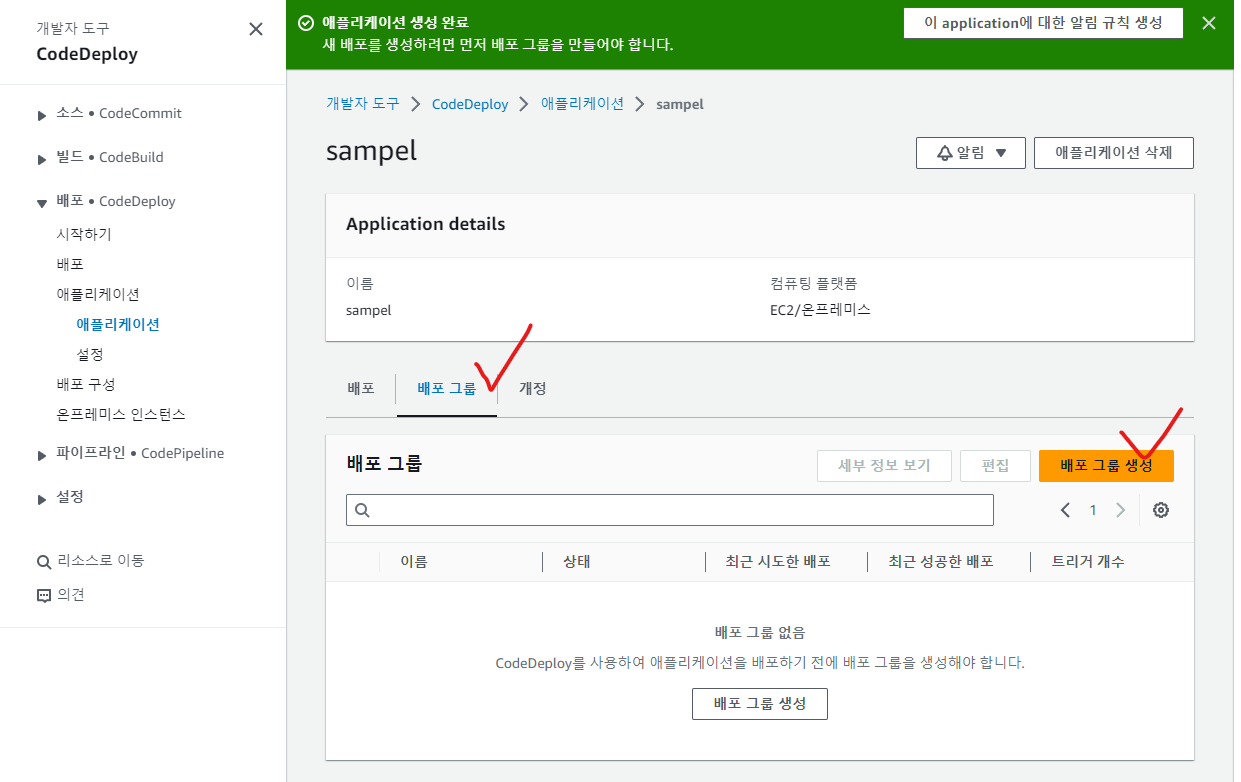
Task: Click the search magnifier in 리소스로 이동
Action: 43,561
